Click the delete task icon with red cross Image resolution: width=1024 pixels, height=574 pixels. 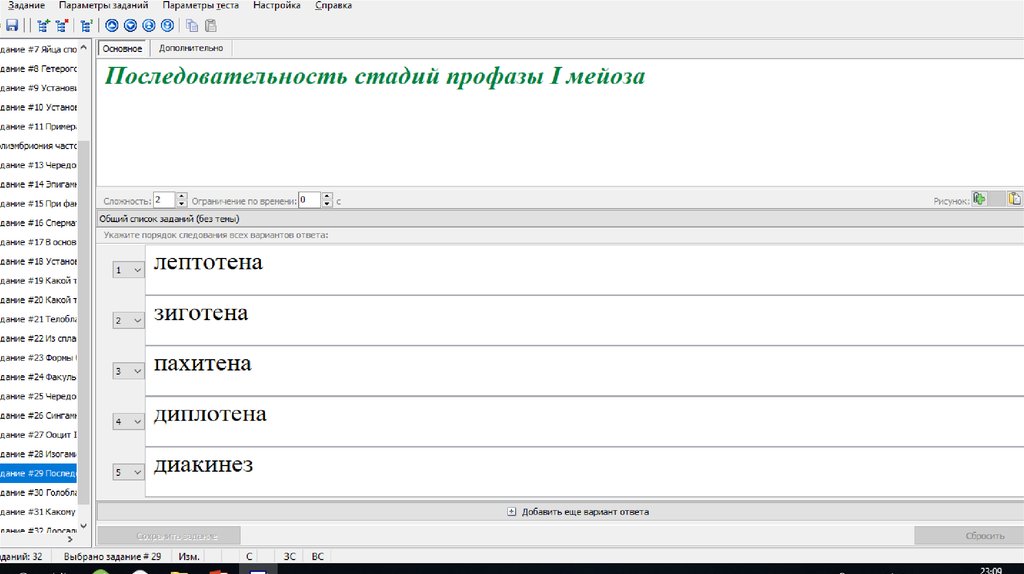click(62, 26)
